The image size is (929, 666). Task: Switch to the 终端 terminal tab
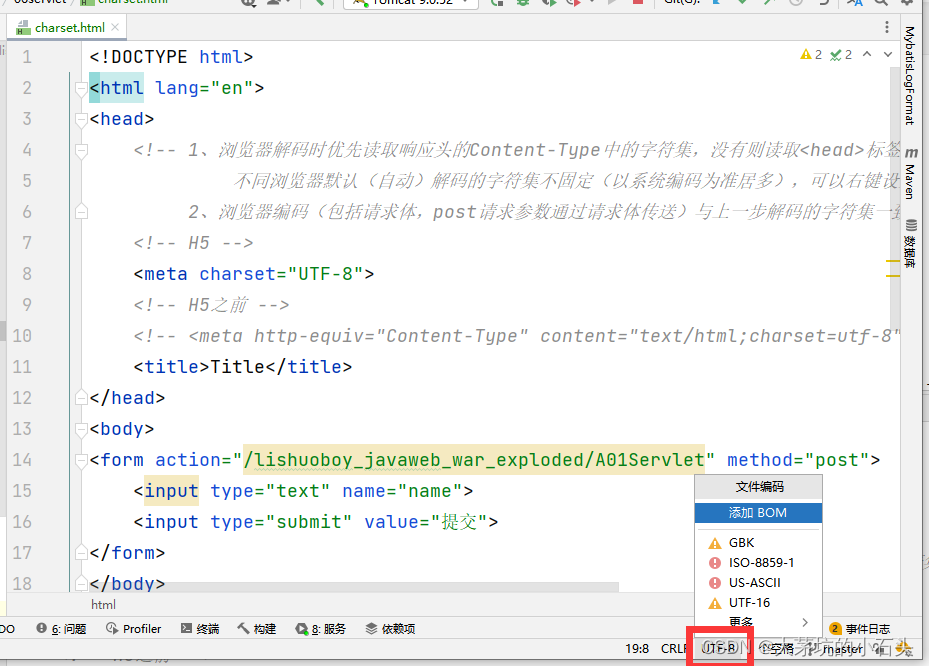coord(200,628)
